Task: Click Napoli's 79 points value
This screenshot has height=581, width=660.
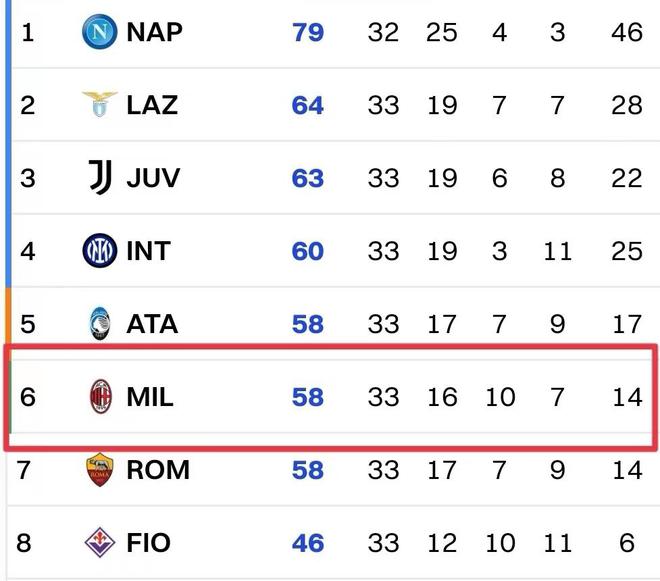Action: click(308, 32)
